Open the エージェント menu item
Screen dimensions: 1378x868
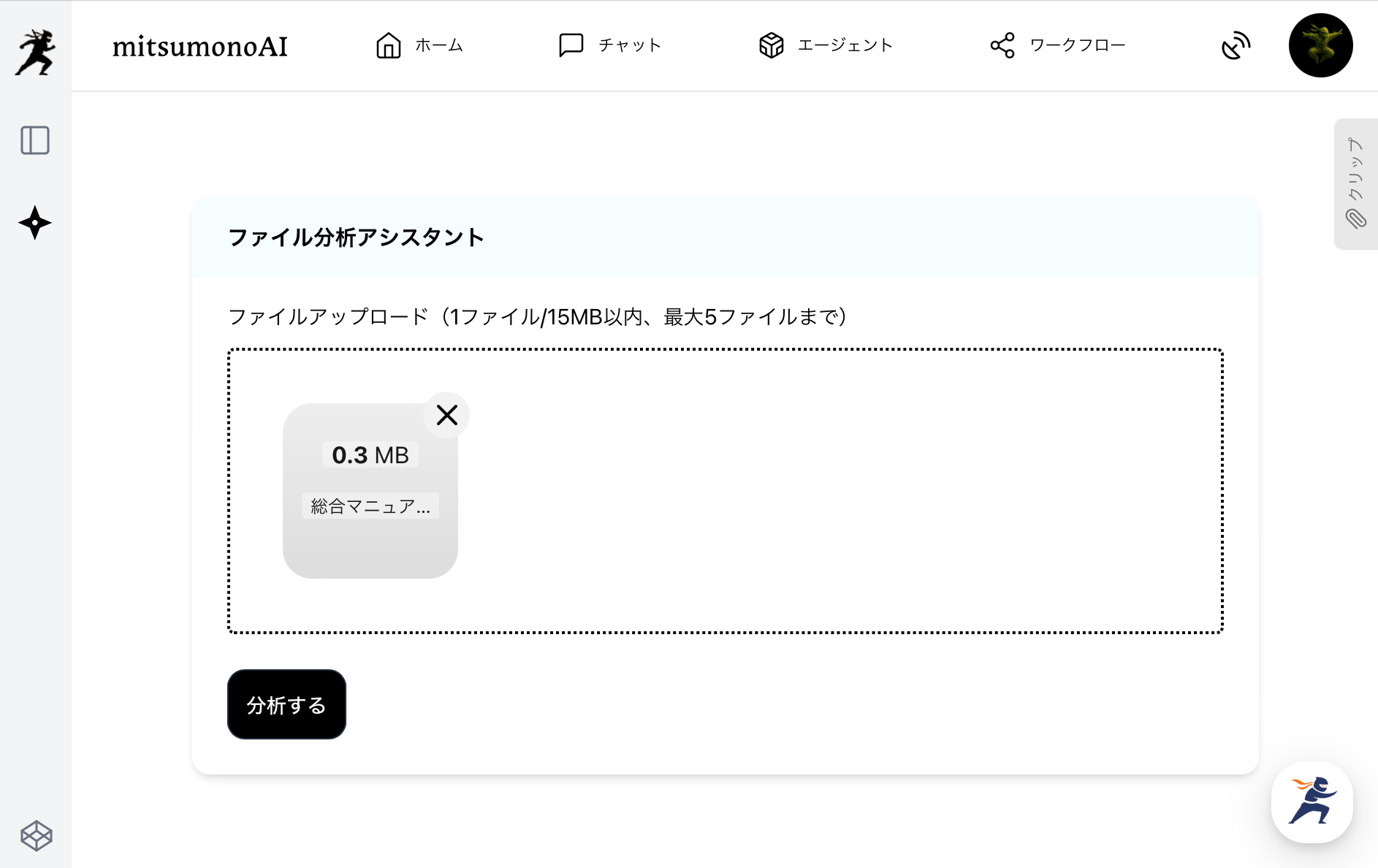tap(845, 45)
